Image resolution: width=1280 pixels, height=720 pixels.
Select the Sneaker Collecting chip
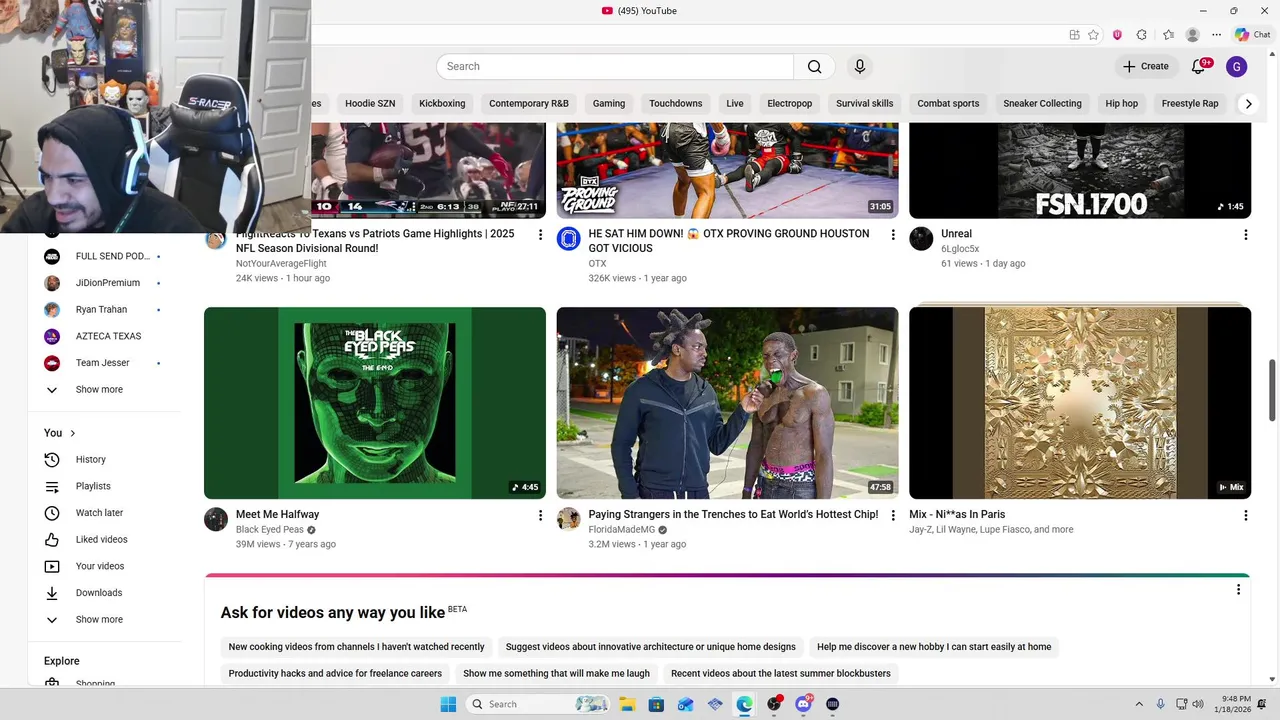[x=1042, y=104]
